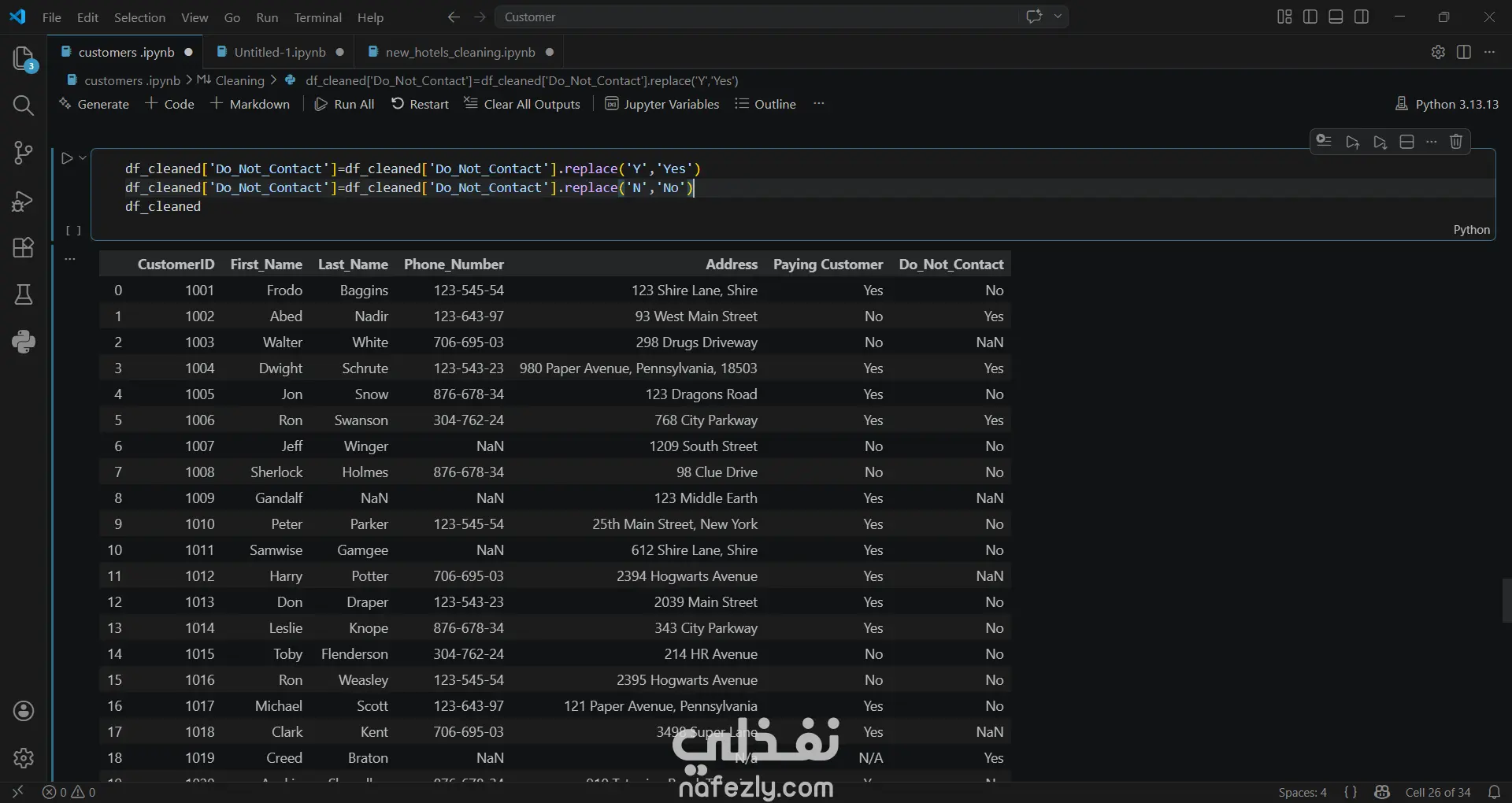Open the Explorer view in activity bar
Viewport: 1512px width, 803px height.
click(x=24, y=58)
